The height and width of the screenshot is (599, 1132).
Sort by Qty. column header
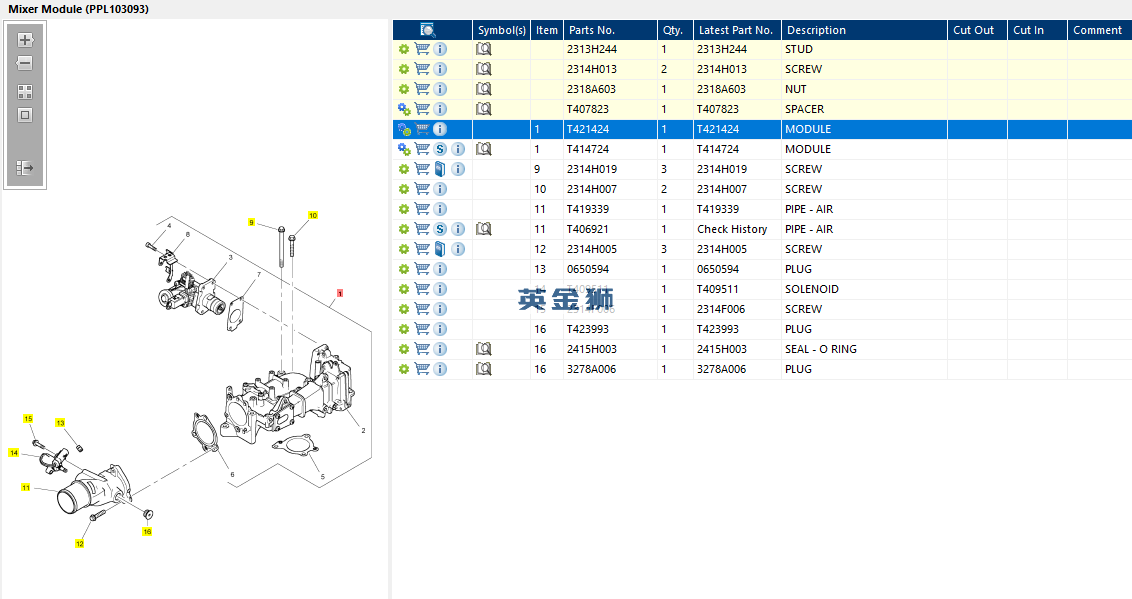point(675,30)
